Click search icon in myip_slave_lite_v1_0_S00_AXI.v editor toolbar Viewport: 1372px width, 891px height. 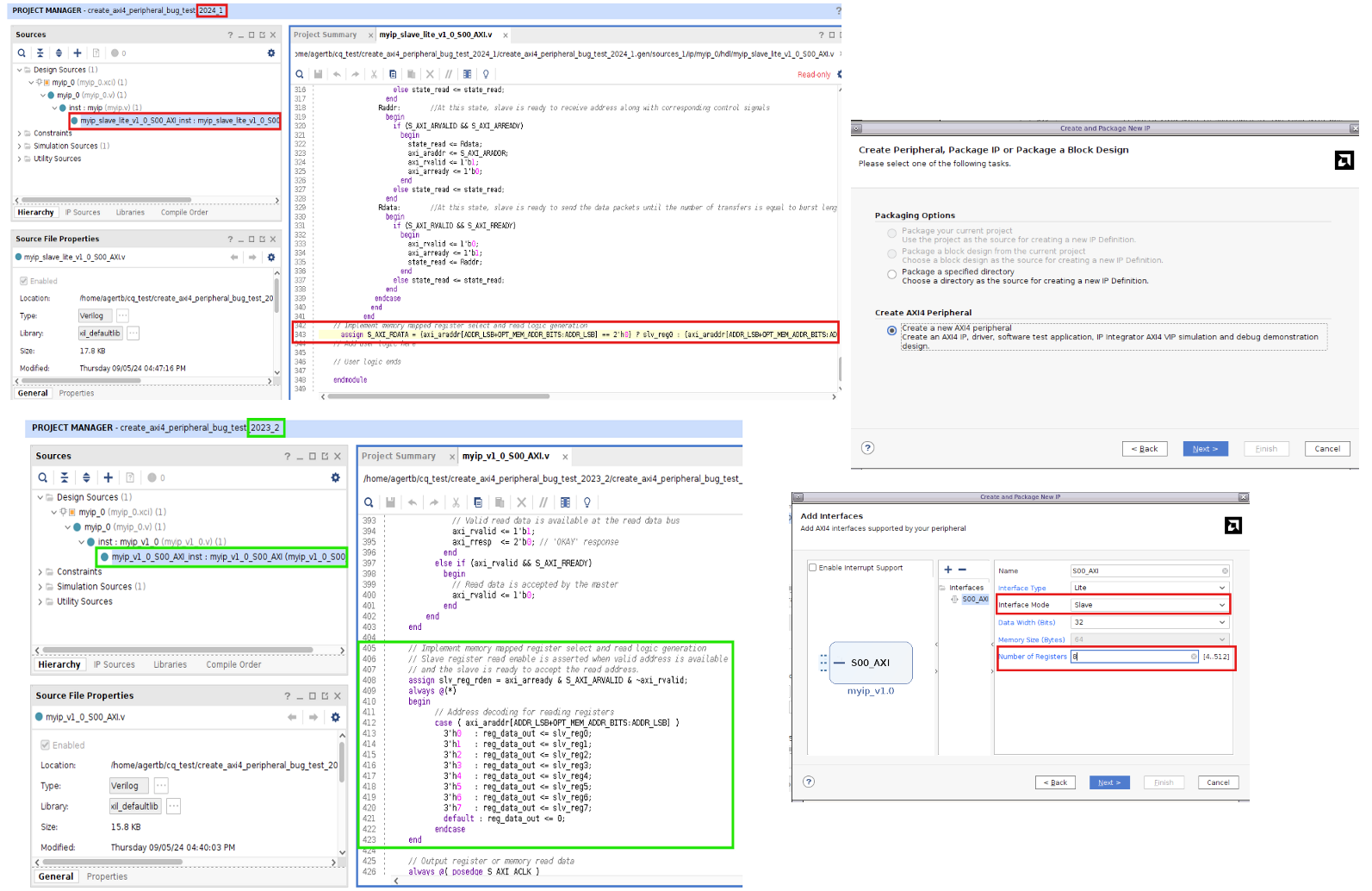point(300,74)
